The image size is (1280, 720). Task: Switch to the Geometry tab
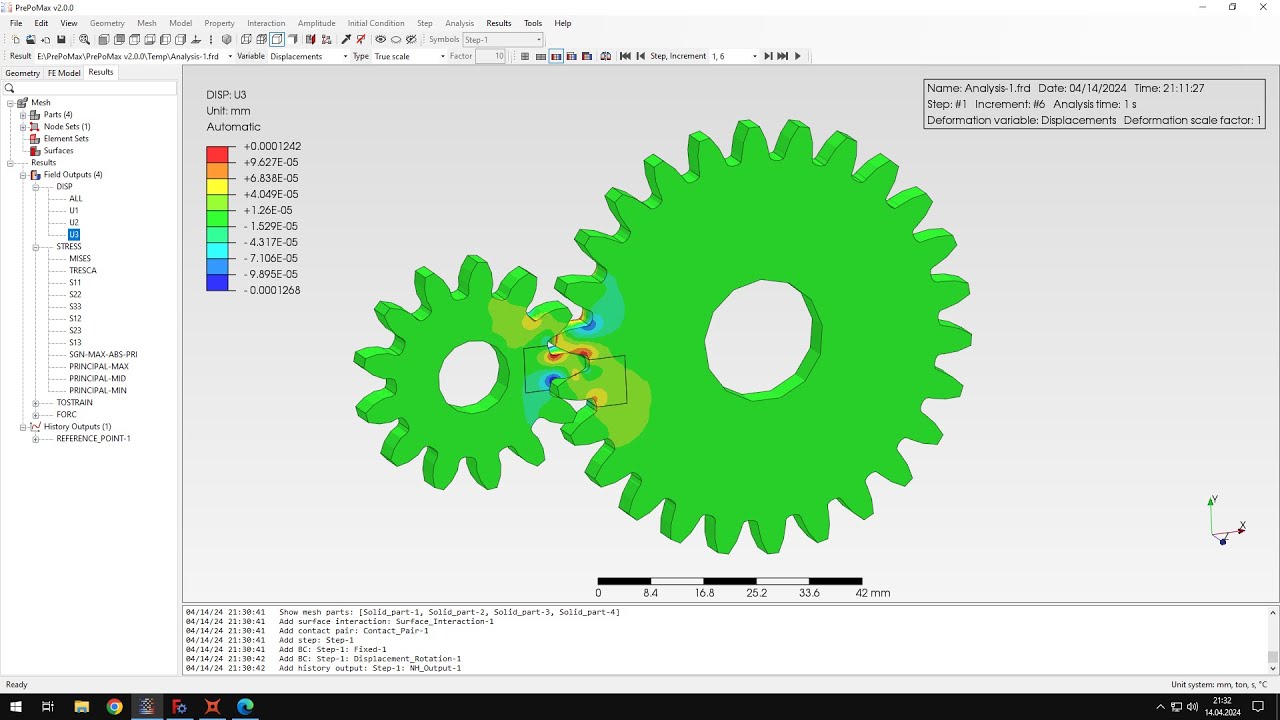pos(22,73)
